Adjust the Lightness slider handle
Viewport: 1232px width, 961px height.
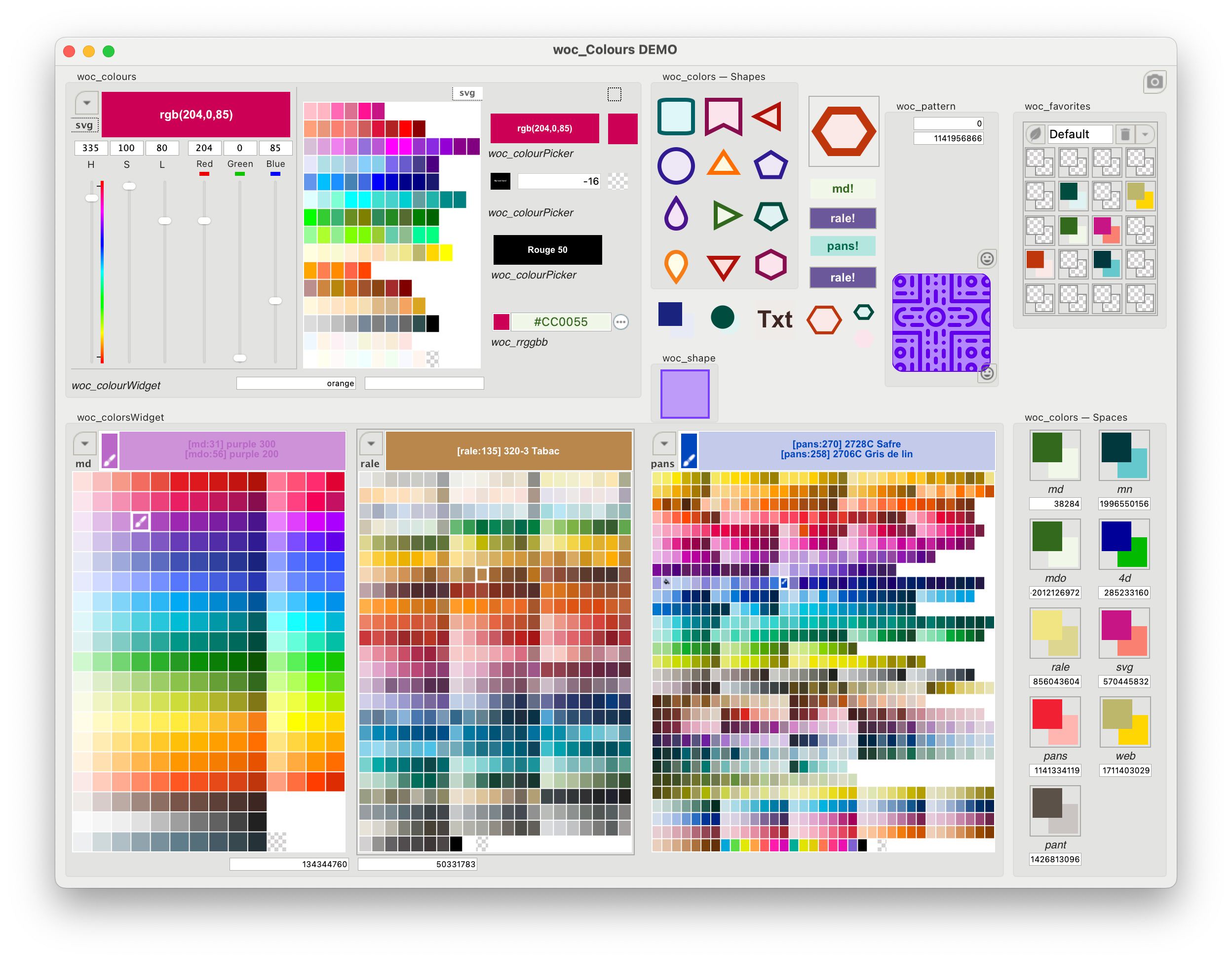[x=164, y=221]
